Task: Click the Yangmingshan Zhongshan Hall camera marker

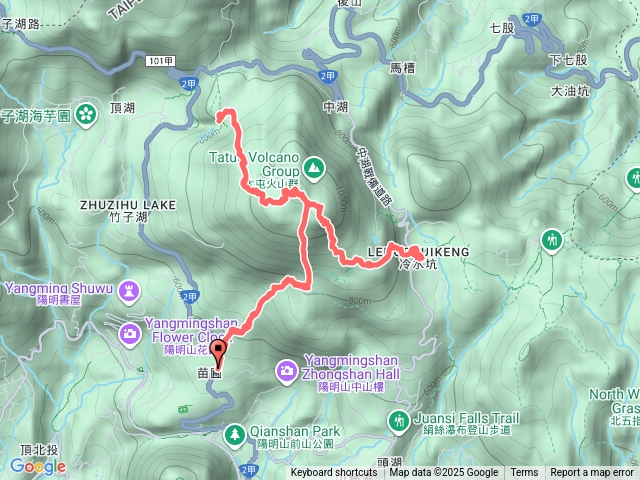Action: 287,372
